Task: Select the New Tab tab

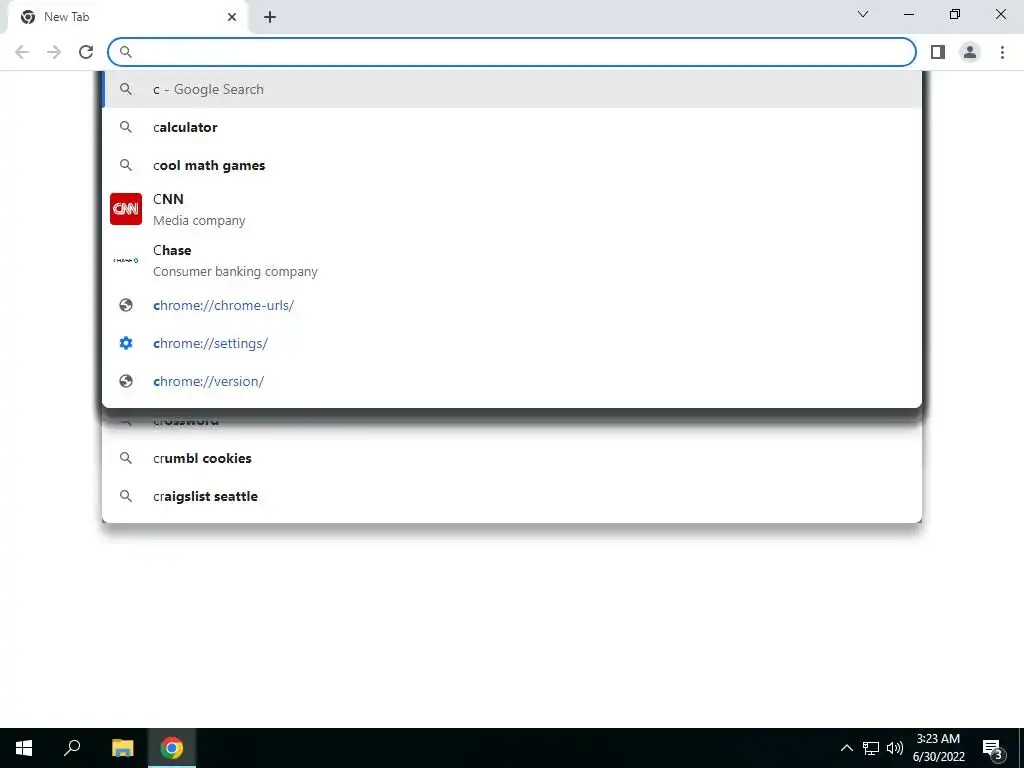Action: coord(128,18)
